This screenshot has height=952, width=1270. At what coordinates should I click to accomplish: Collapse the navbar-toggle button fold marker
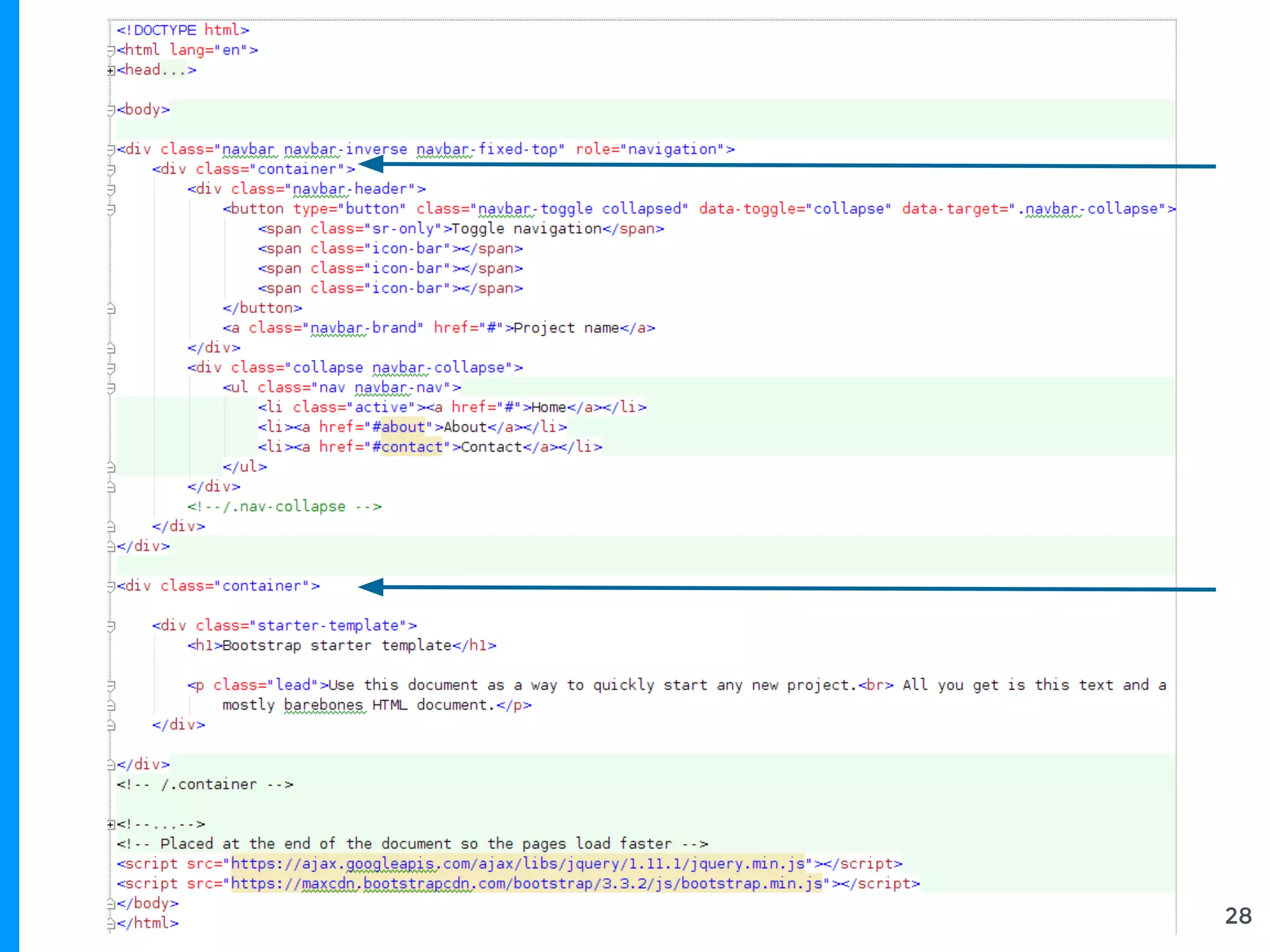coord(110,209)
